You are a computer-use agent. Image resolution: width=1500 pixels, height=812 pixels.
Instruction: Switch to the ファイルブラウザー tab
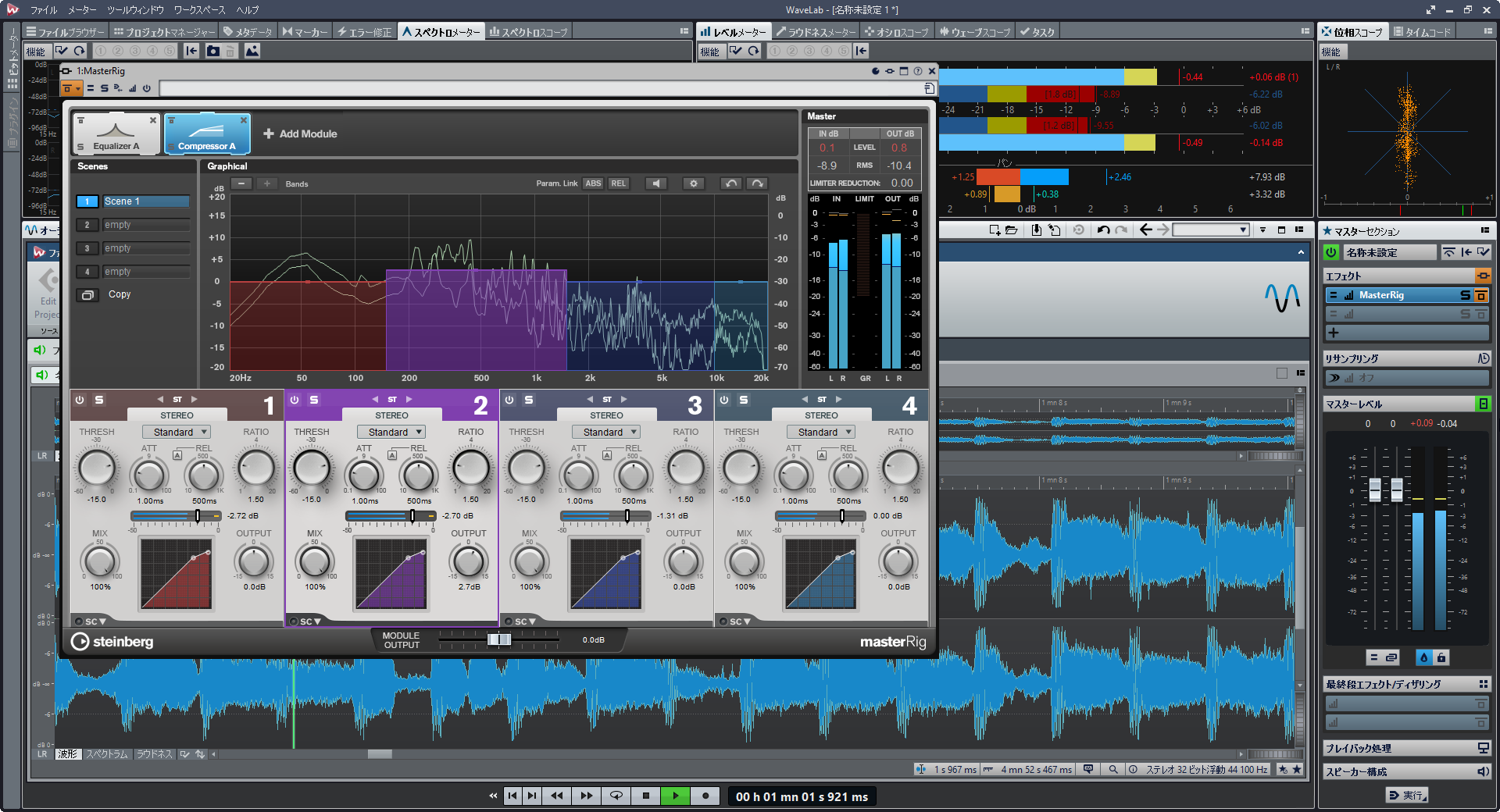tap(66, 32)
